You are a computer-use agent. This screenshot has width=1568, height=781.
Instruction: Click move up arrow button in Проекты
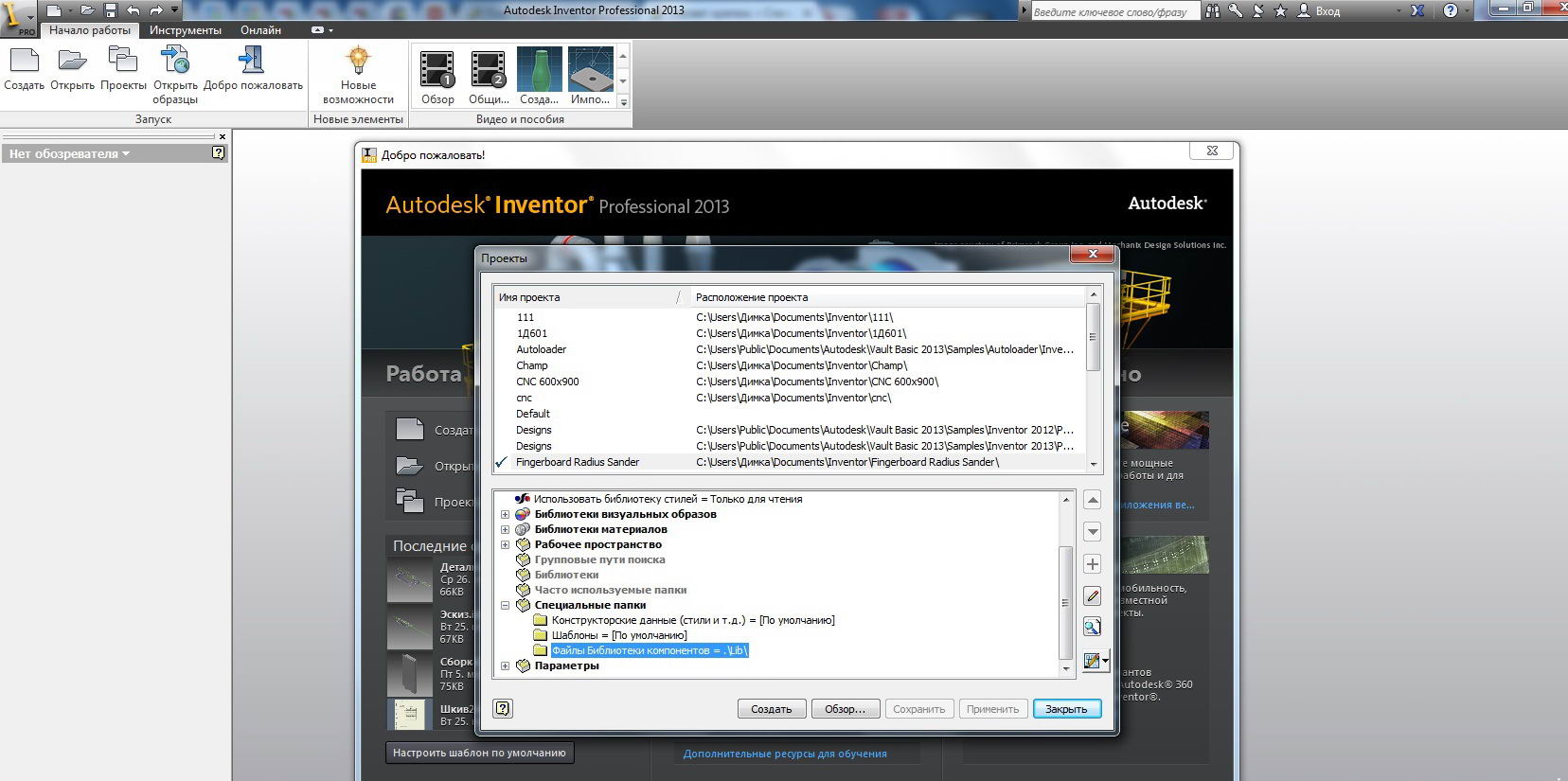pyautogui.click(x=1092, y=500)
